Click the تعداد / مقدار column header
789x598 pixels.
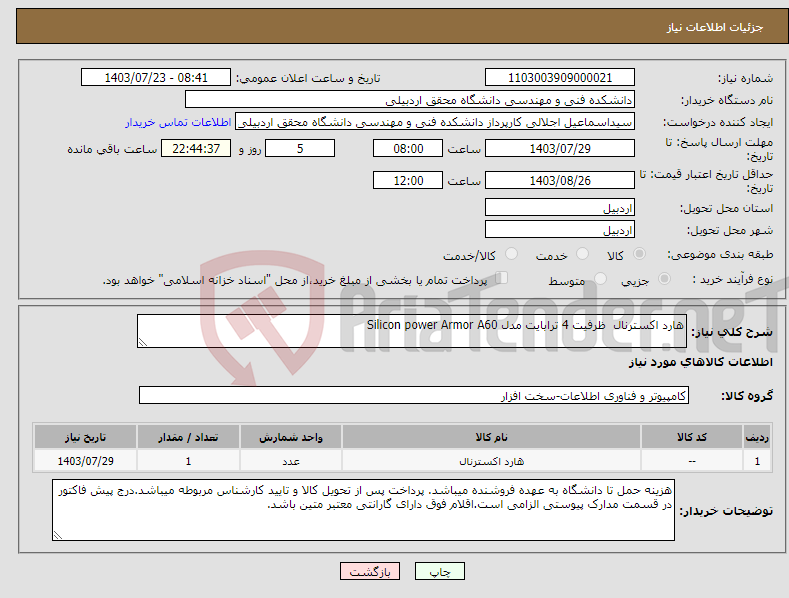pos(188,437)
